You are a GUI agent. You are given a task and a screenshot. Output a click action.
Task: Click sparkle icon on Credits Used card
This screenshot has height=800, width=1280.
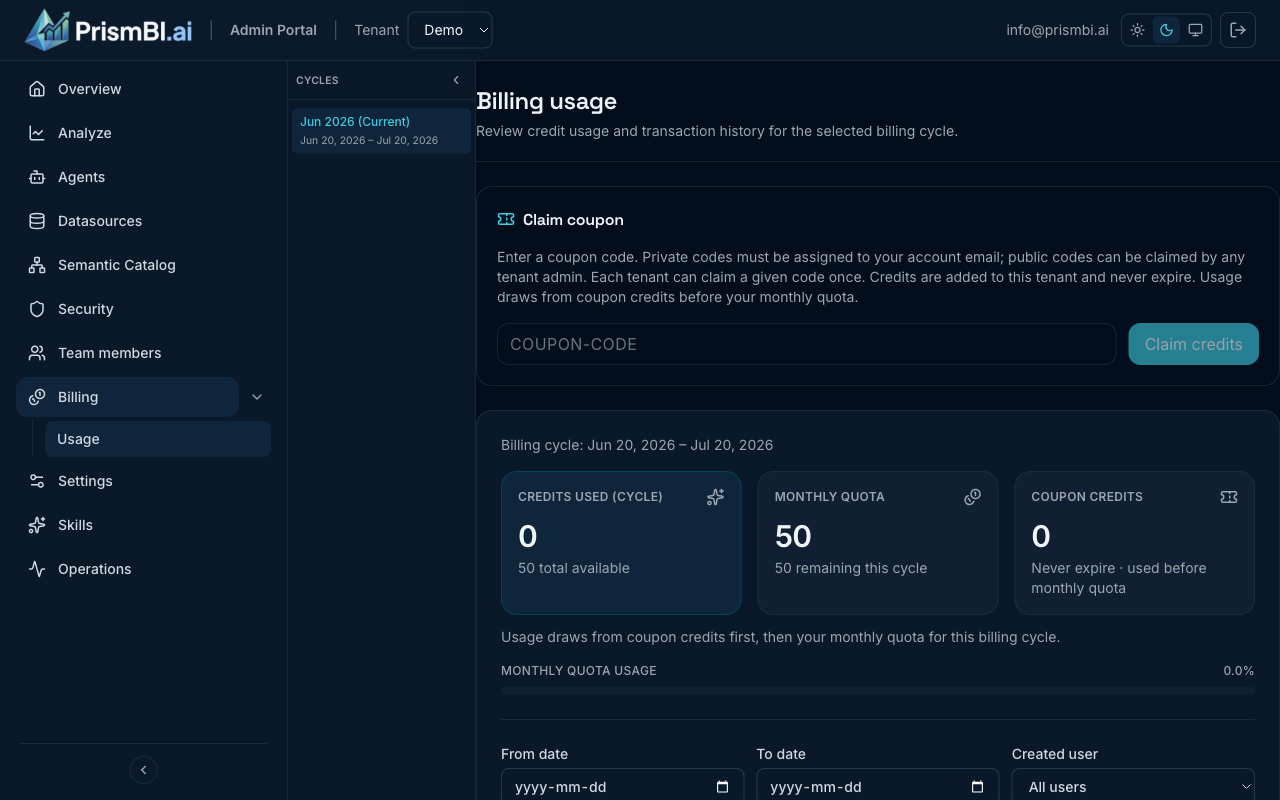click(x=715, y=497)
